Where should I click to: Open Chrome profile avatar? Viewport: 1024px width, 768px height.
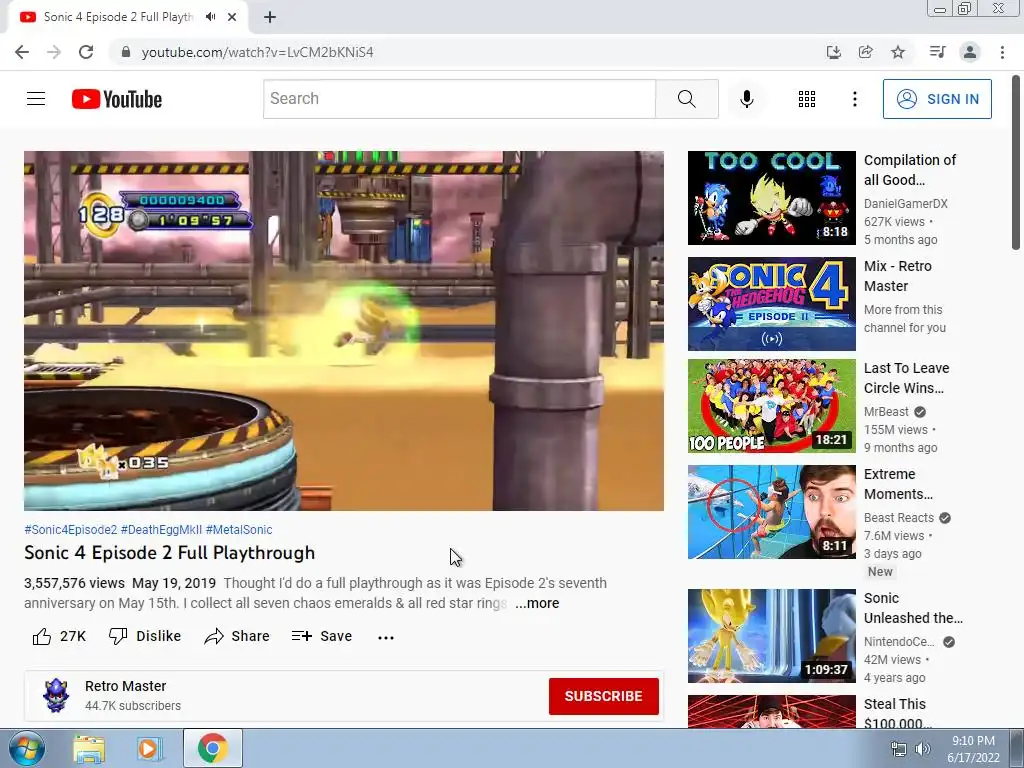tap(970, 52)
